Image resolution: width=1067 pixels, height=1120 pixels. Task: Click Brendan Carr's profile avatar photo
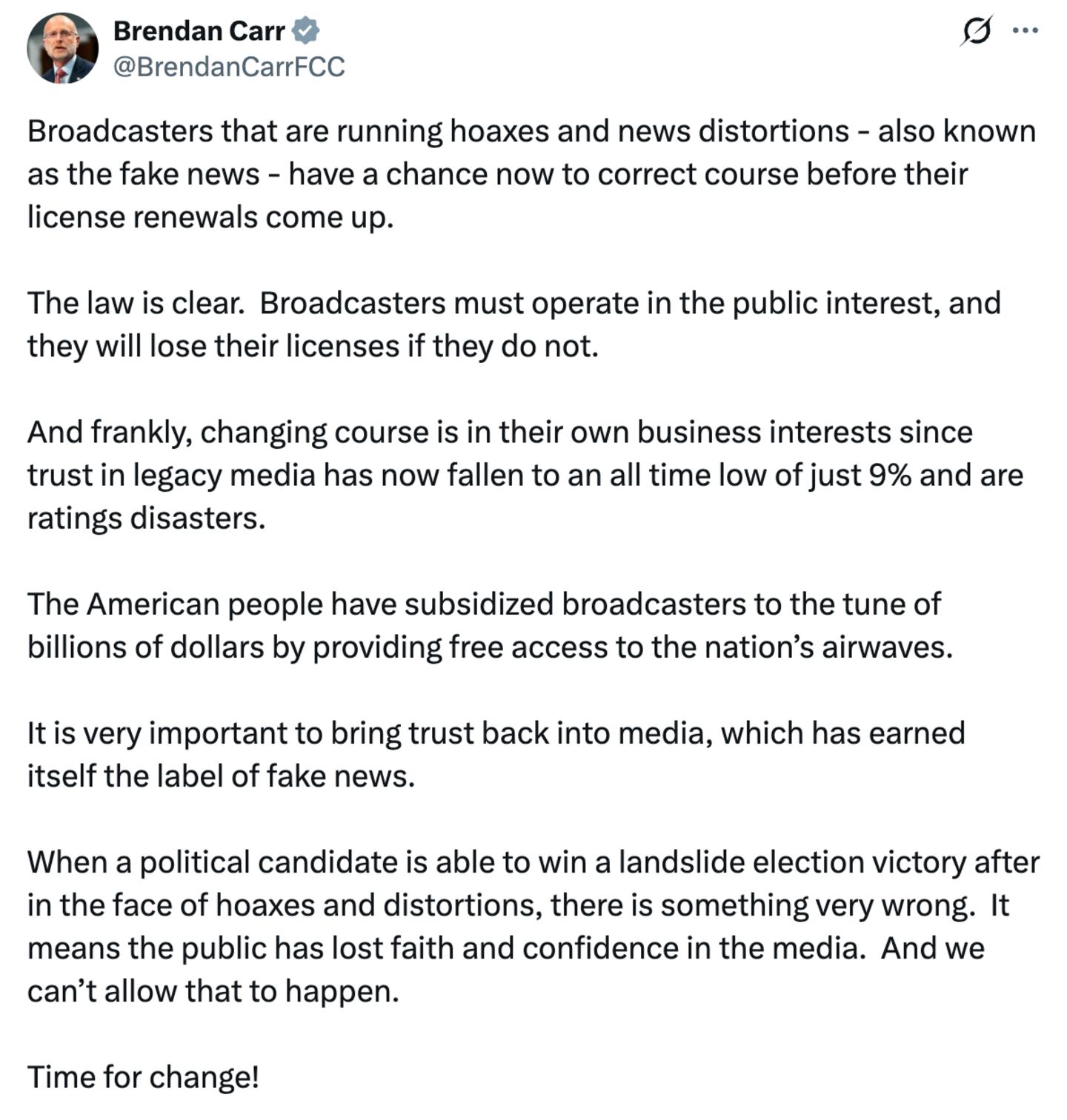63,48
